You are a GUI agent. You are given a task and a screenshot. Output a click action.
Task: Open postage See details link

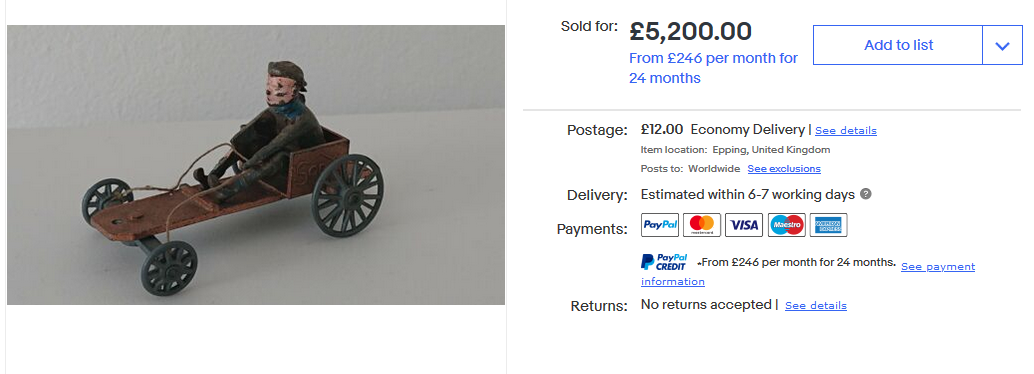pos(846,131)
